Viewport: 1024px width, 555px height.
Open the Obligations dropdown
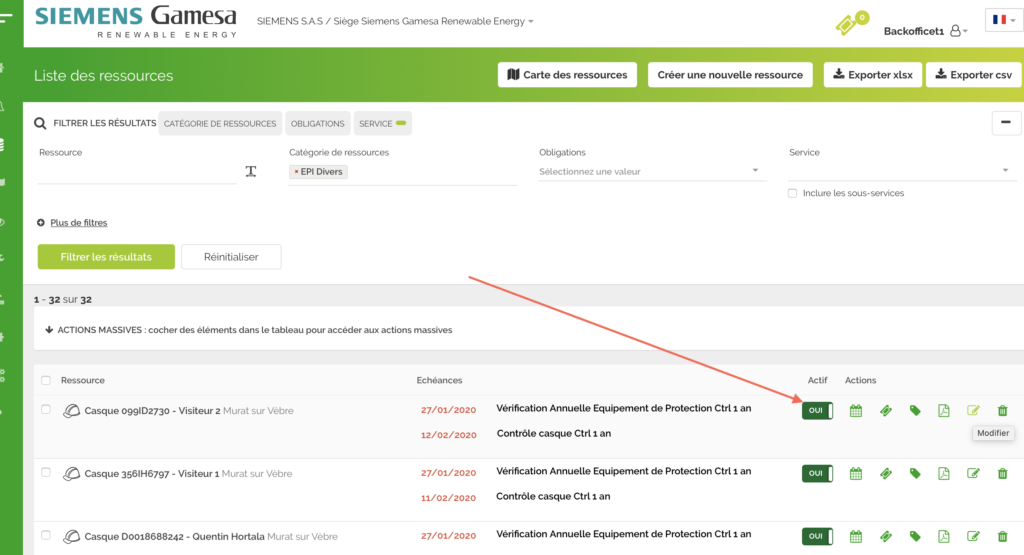tap(651, 172)
